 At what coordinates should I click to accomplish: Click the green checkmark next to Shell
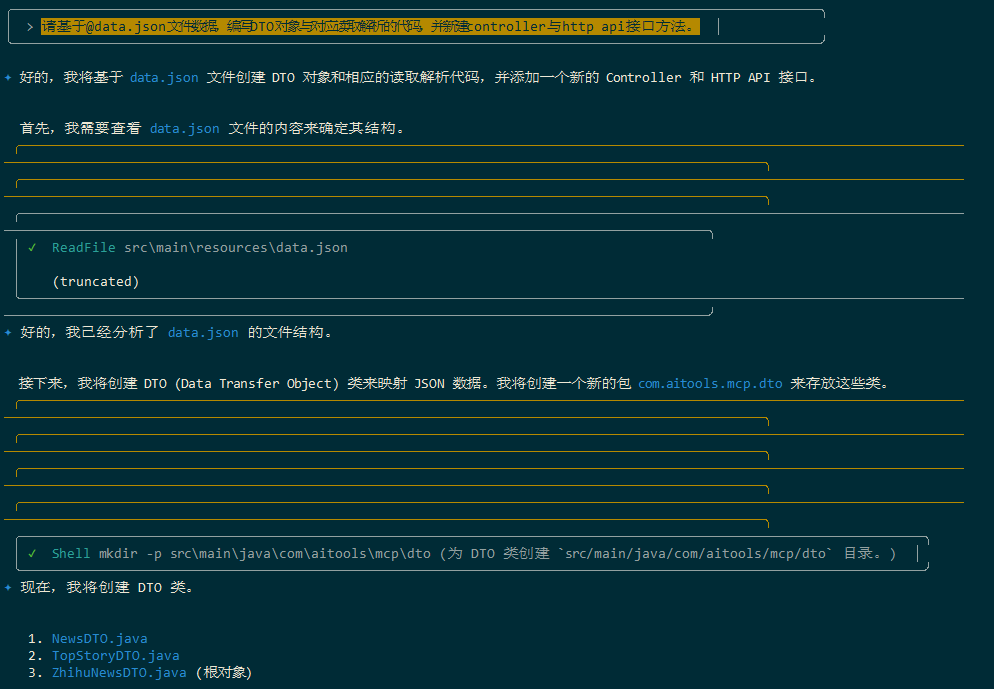click(33, 553)
